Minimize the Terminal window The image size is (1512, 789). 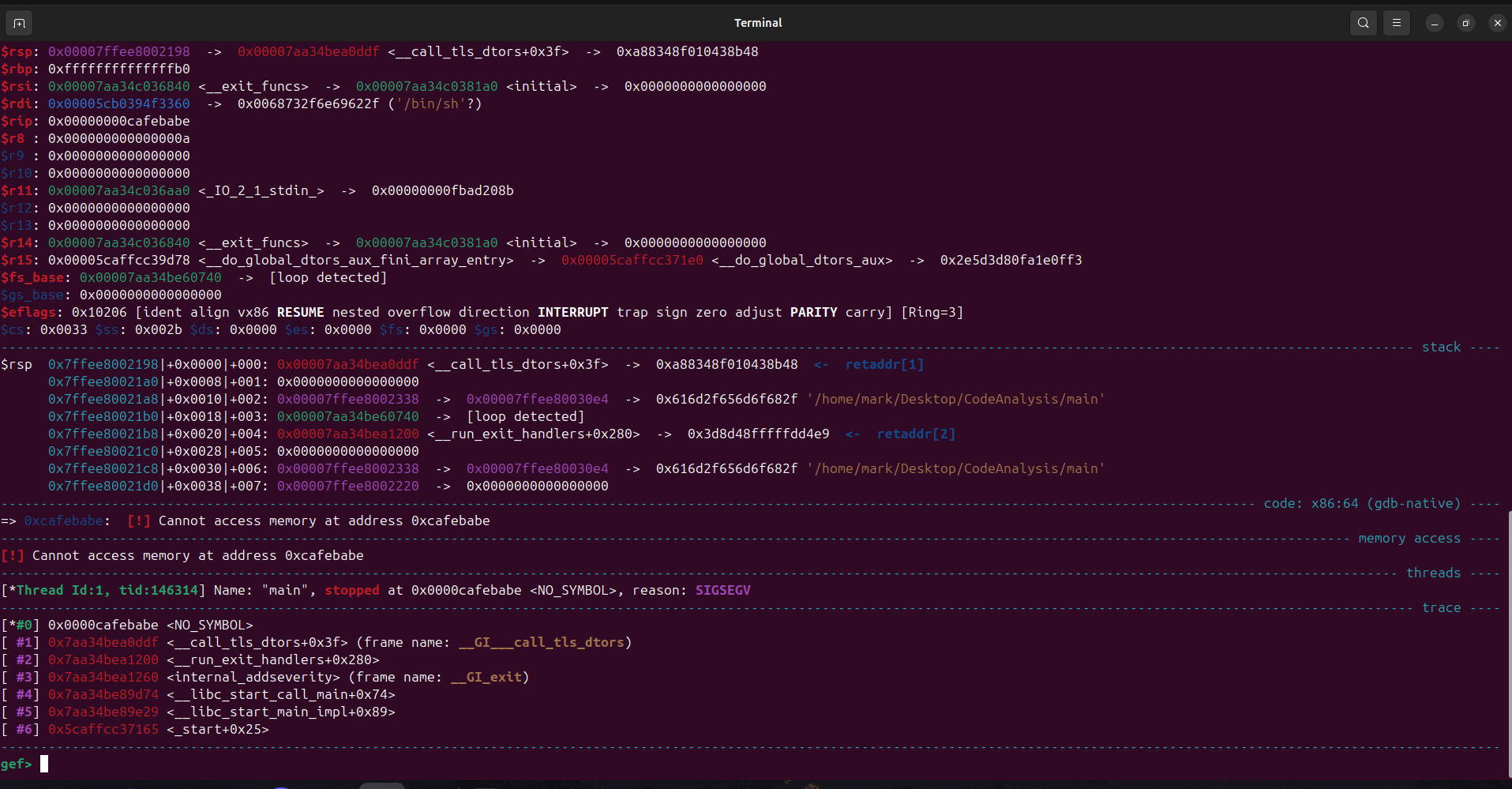click(1434, 23)
